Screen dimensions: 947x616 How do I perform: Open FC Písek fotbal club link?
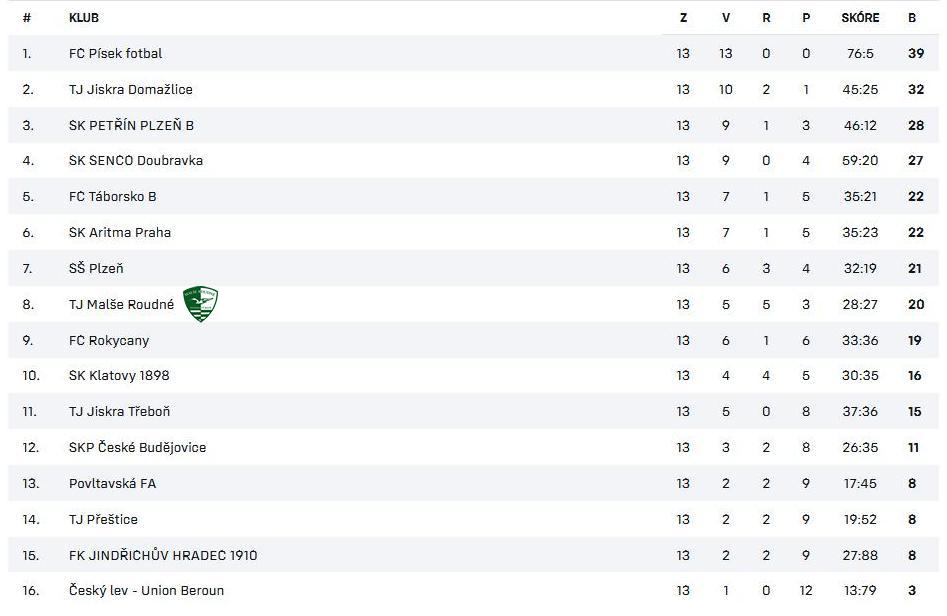click(115, 53)
